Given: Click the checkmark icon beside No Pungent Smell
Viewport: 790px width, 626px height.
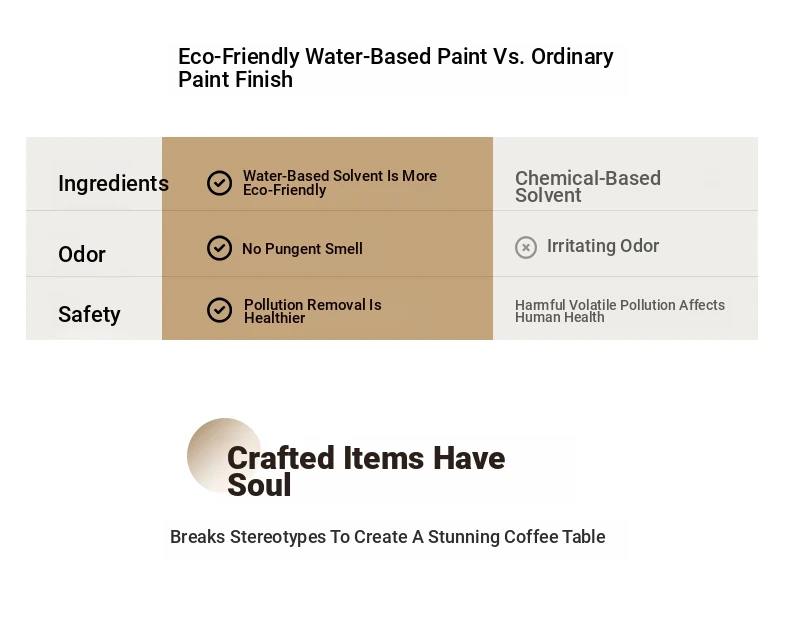Looking at the screenshot, I should (x=219, y=248).
